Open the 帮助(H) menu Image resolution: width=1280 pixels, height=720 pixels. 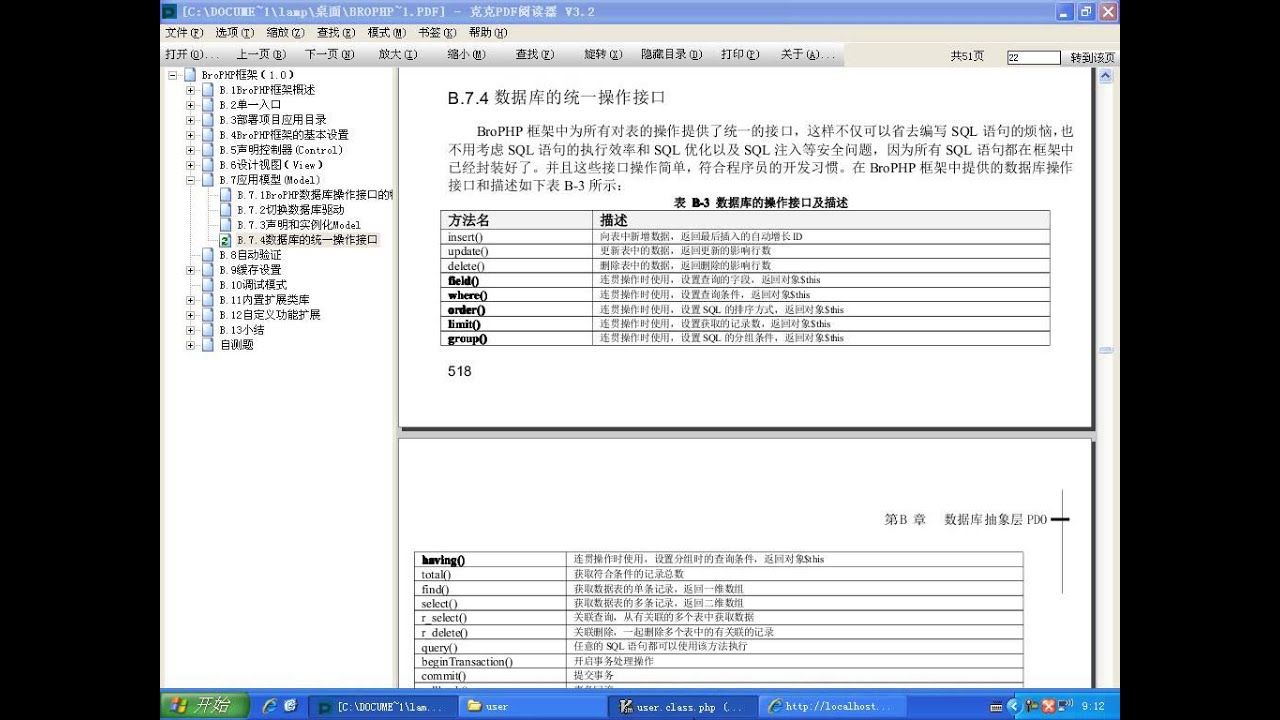coord(488,33)
